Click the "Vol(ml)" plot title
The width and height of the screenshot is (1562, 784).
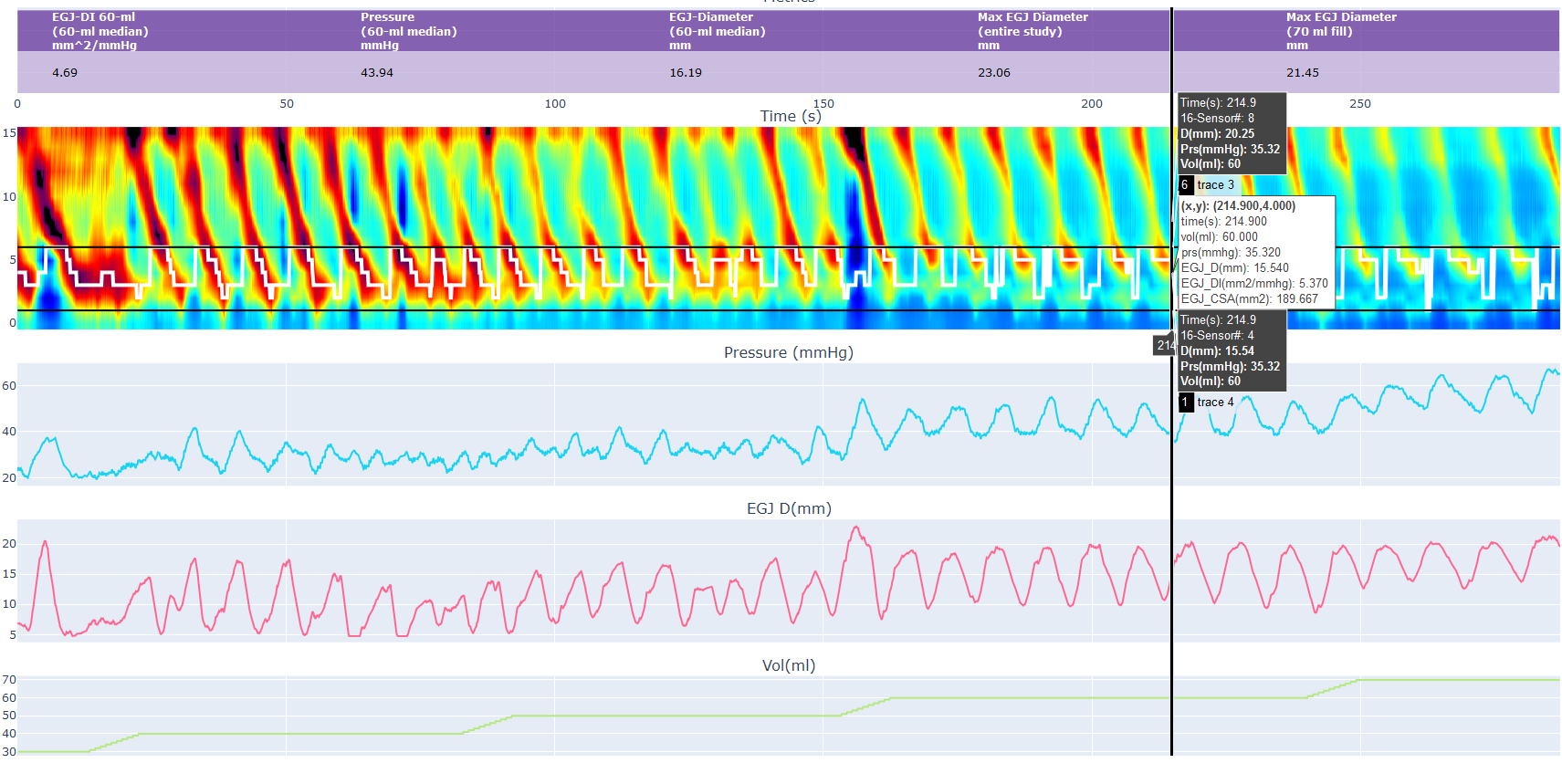788,665
